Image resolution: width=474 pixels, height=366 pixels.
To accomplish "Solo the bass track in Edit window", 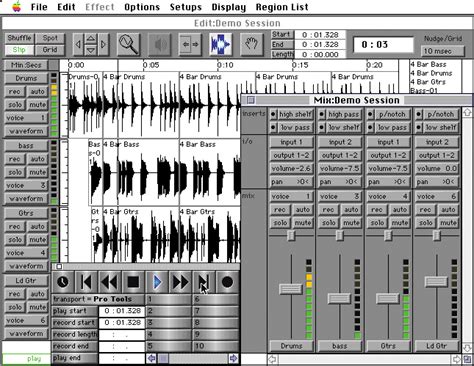I will tap(15, 172).
